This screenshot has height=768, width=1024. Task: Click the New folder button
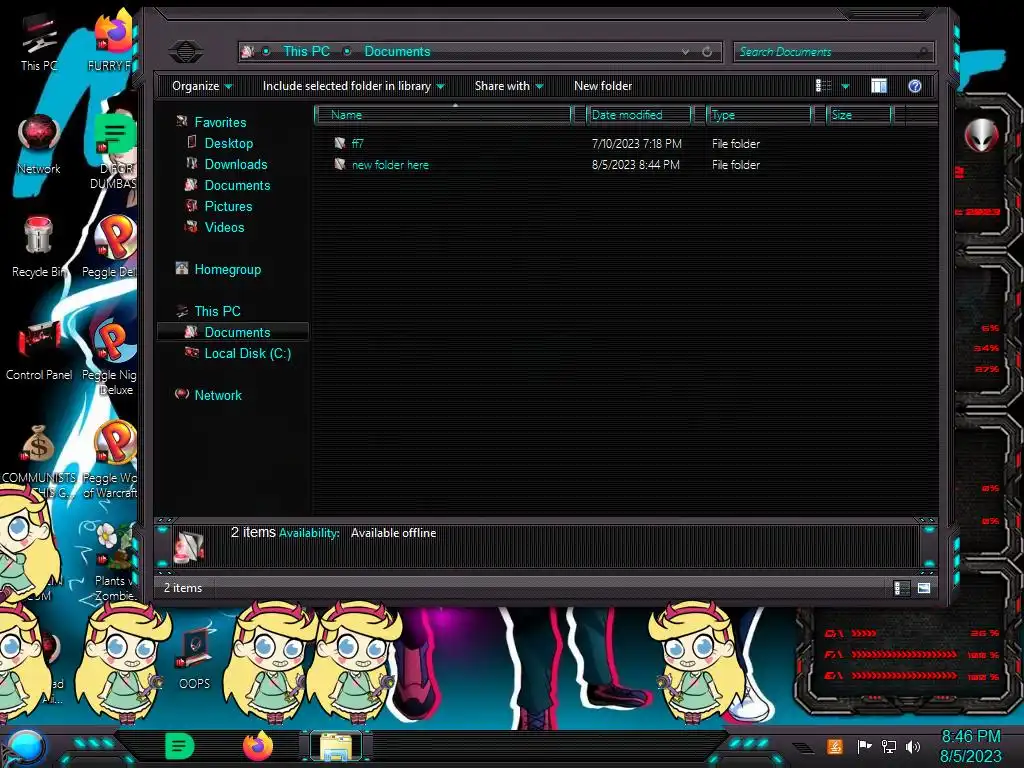point(603,86)
